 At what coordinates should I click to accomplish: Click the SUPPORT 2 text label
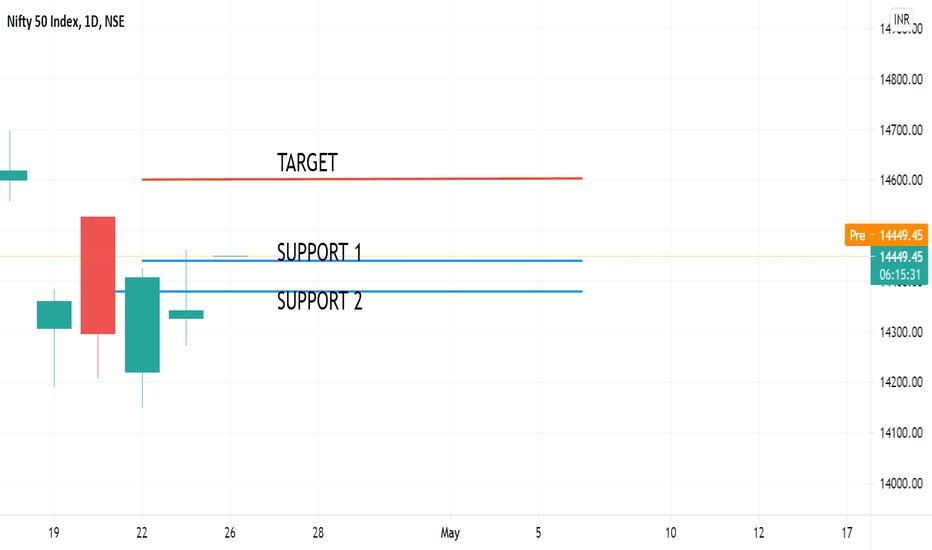tap(319, 301)
